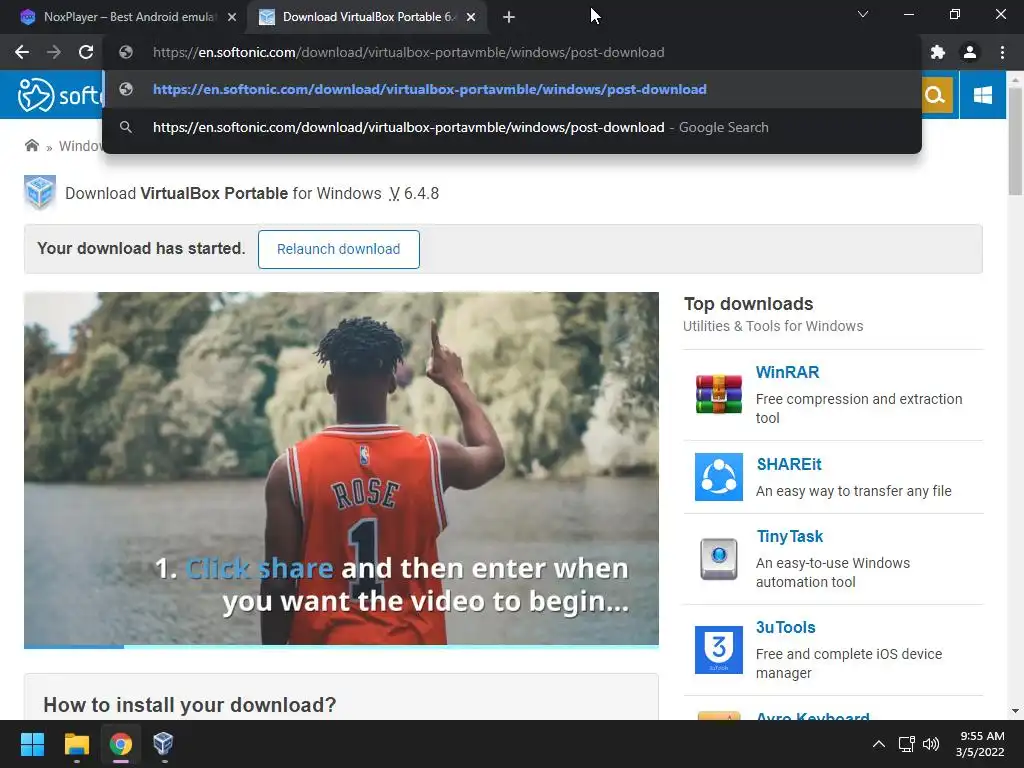Open the volume tray icon
The image size is (1024, 768).
[931, 744]
